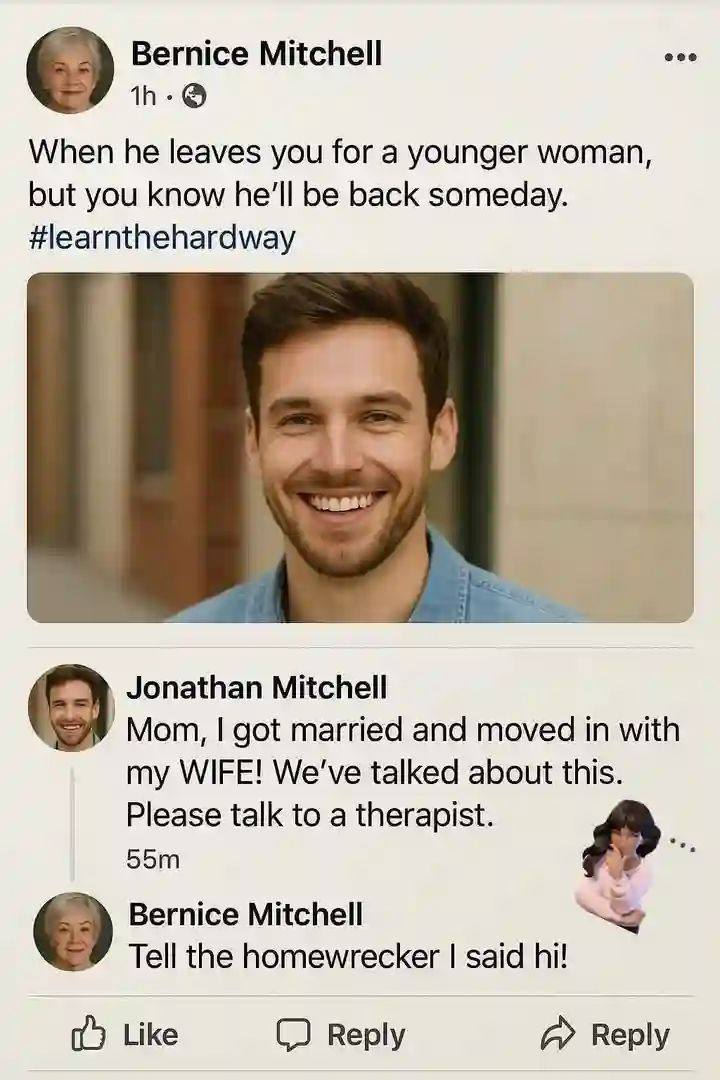Viewport: 720px width, 1080px height.
Task: Open Jonathan Mitchell's comment avatar
Action: click(x=70, y=707)
